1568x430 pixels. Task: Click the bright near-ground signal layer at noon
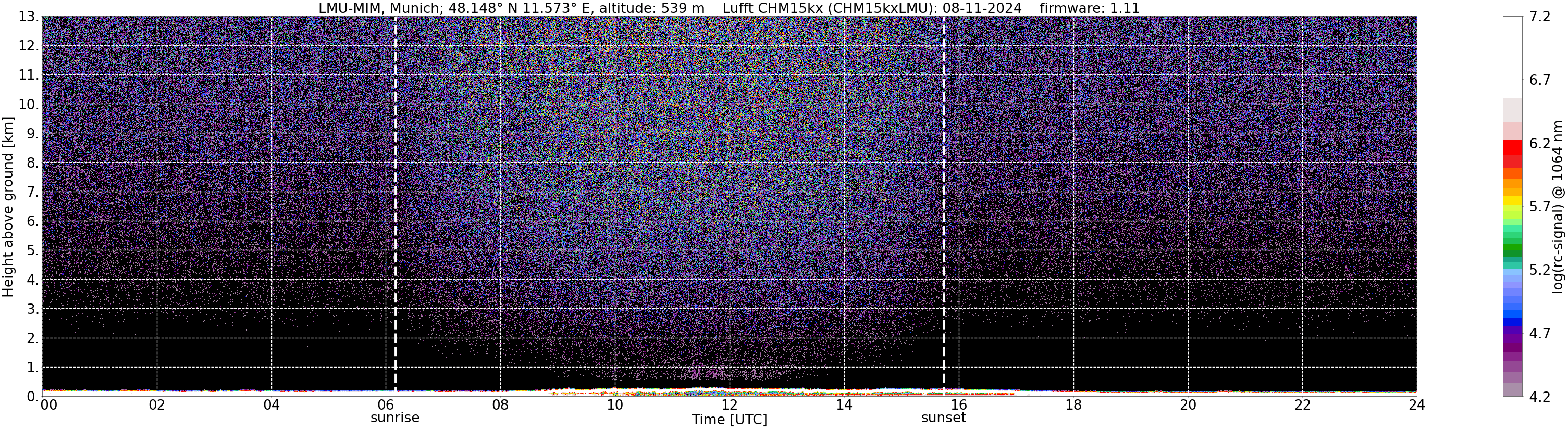pyautogui.click(x=729, y=390)
